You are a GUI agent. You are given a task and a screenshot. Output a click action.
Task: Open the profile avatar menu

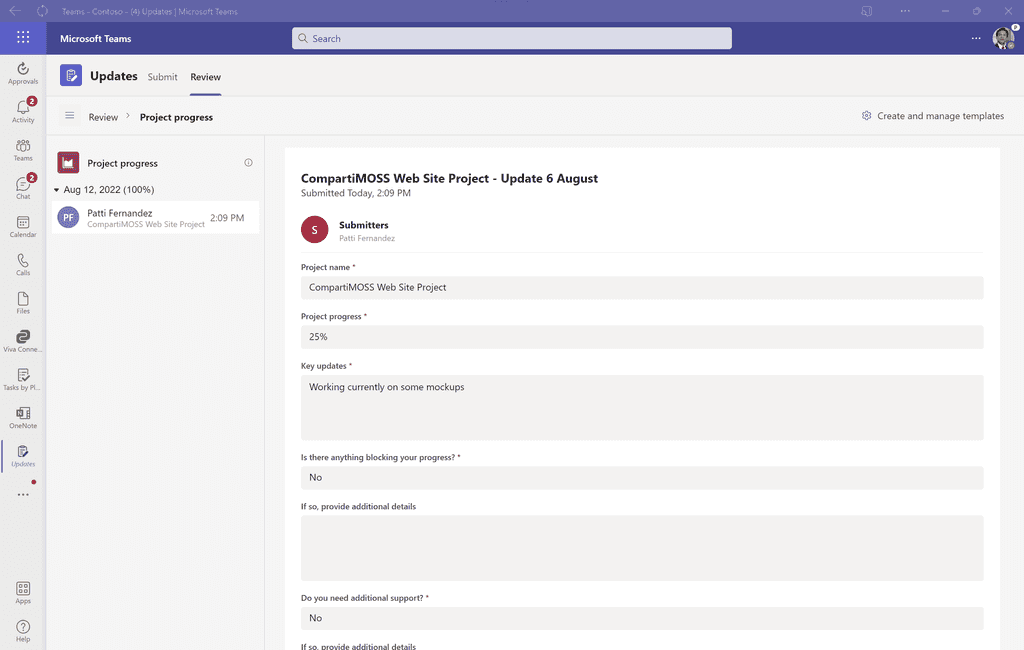pos(1002,38)
